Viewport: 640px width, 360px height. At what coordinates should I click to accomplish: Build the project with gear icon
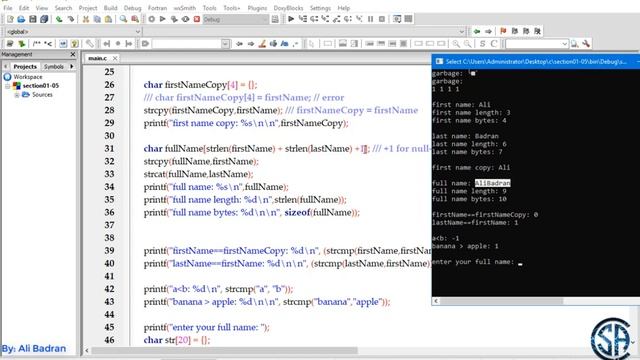click(151, 19)
